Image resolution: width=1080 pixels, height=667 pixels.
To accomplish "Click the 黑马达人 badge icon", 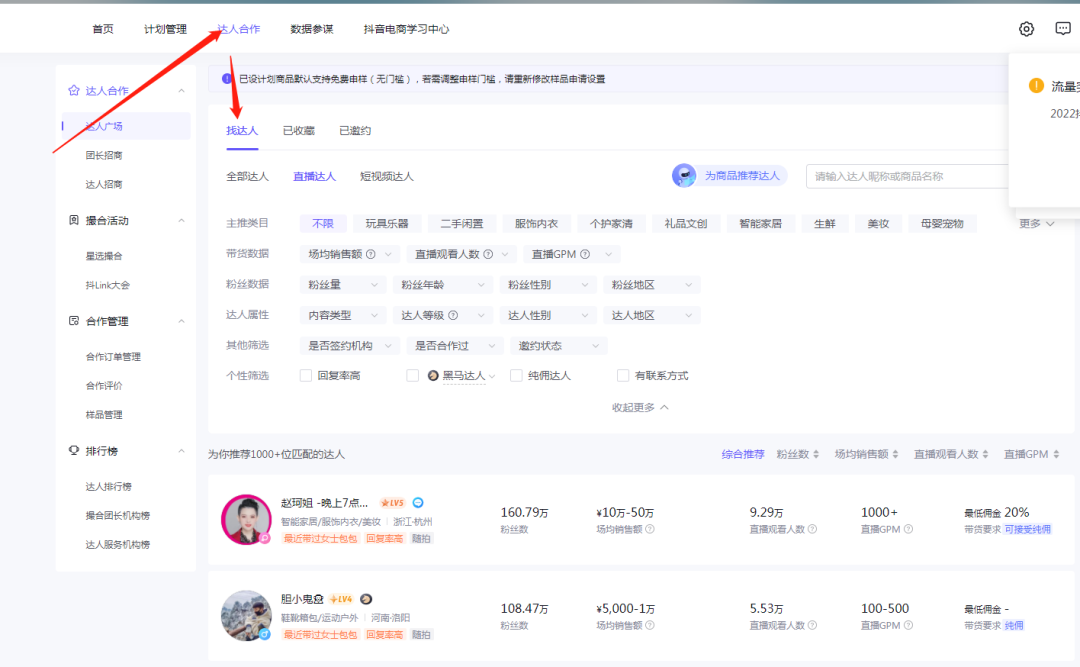I will 433,376.
